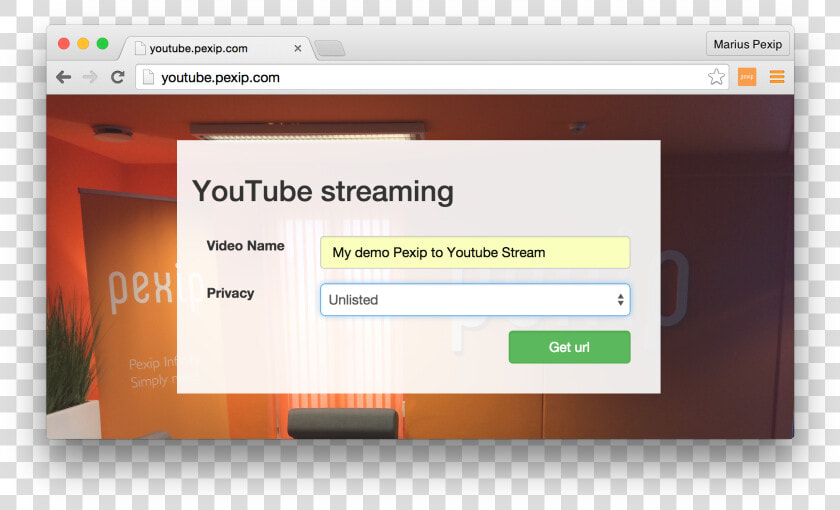The width and height of the screenshot is (840, 510).
Task: Click the green Get url button
Action: (569, 347)
